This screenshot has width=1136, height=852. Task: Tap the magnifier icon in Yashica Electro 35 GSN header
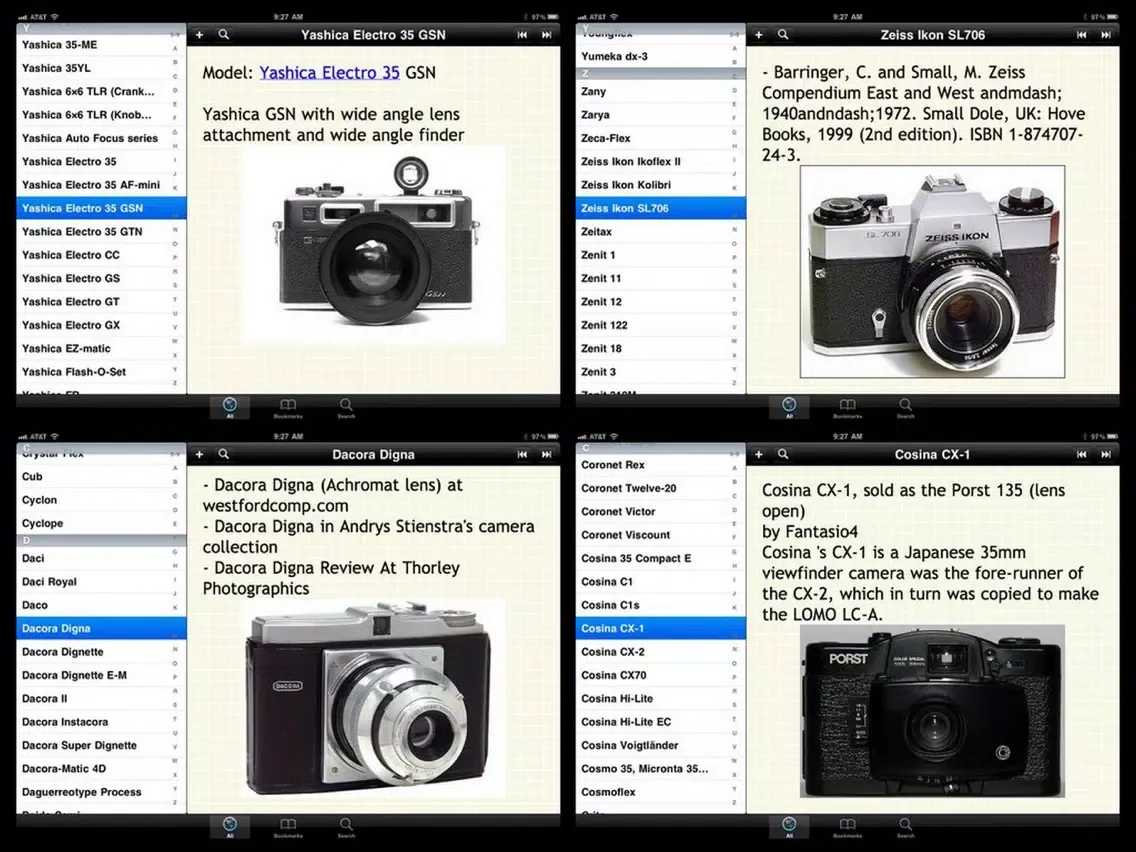pos(224,35)
